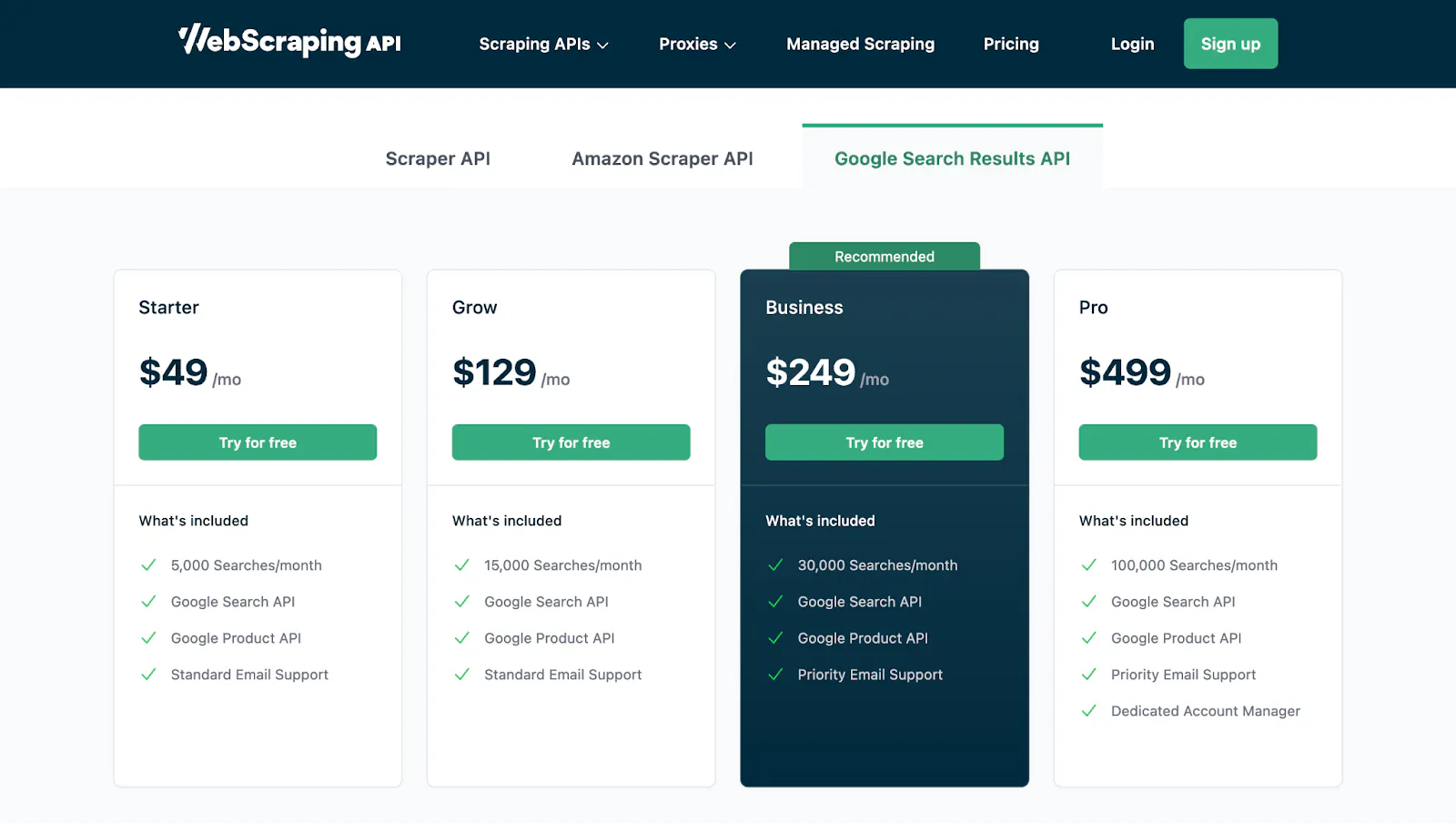
Task: Click the text 15,000 Searches/month
Action: tap(563, 565)
